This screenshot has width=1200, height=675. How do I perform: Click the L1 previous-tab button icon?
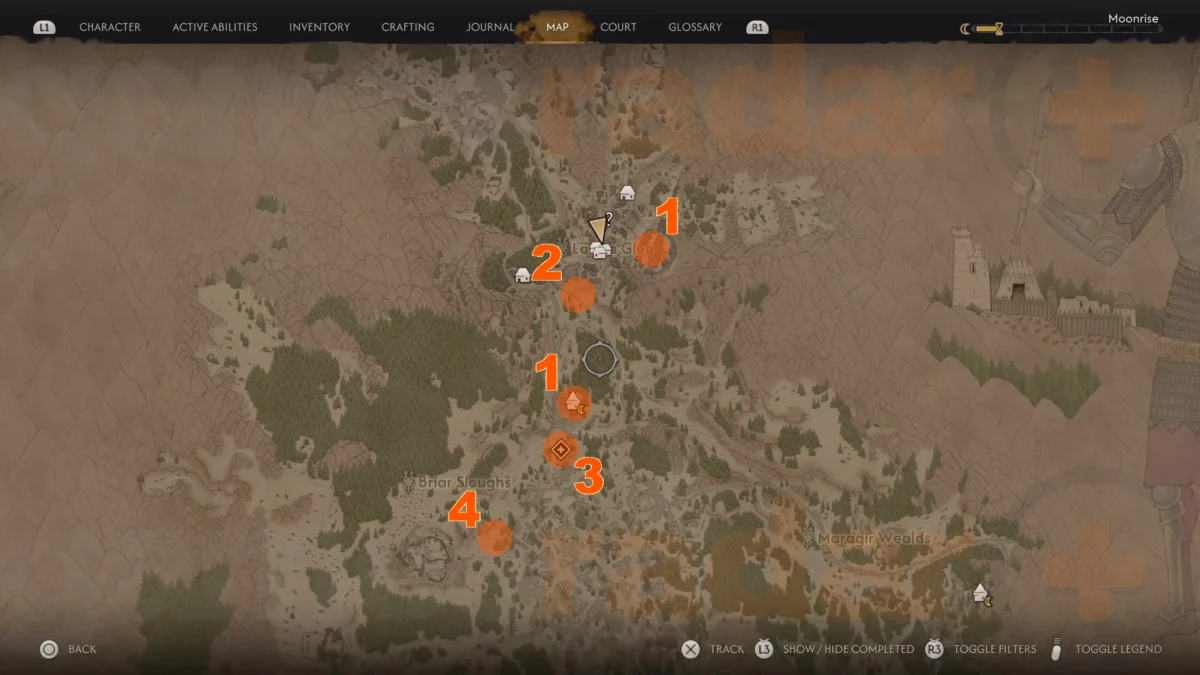tap(44, 27)
